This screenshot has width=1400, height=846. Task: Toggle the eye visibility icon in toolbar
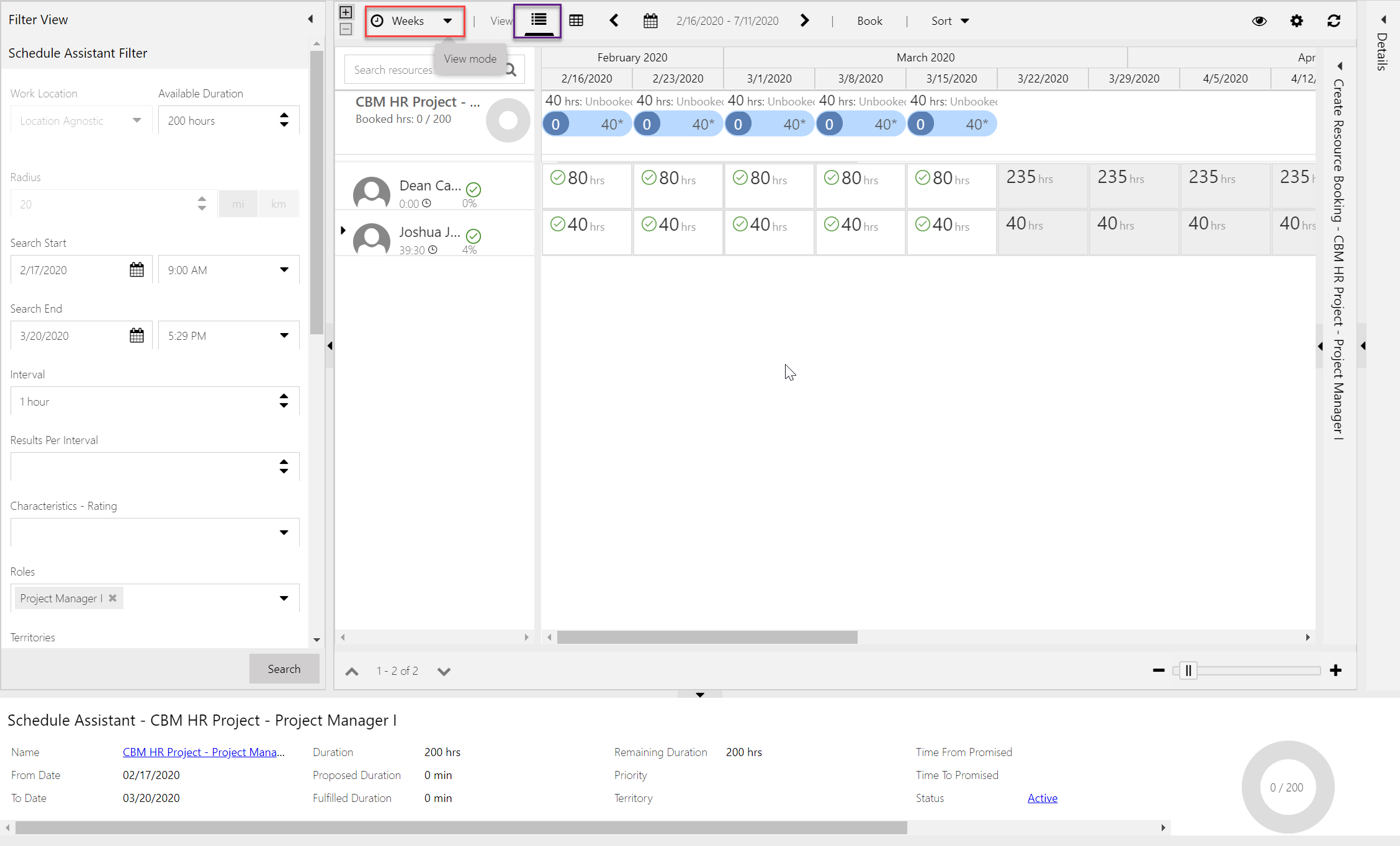coord(1259,21)
